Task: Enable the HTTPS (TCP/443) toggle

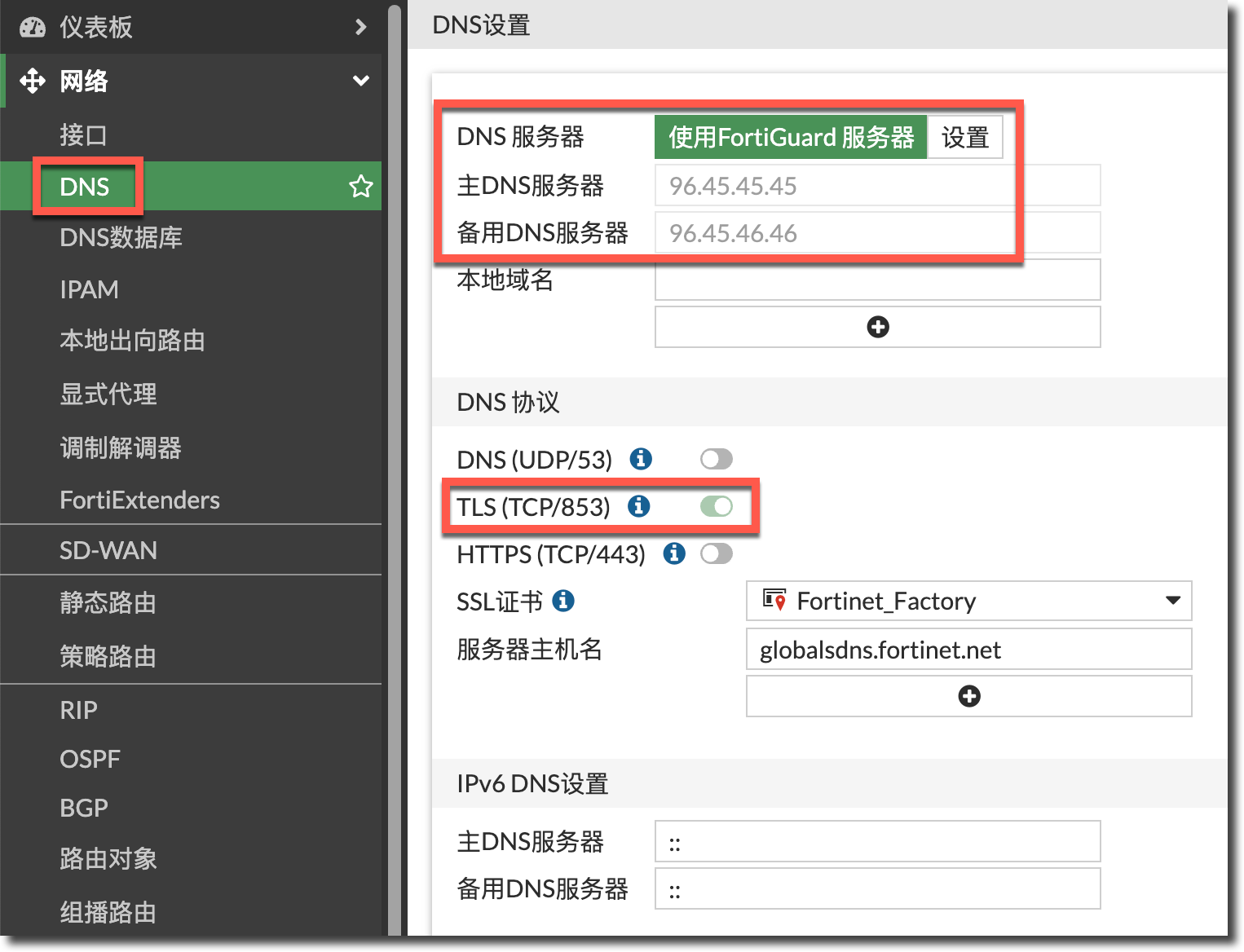Action: [717, 553]
